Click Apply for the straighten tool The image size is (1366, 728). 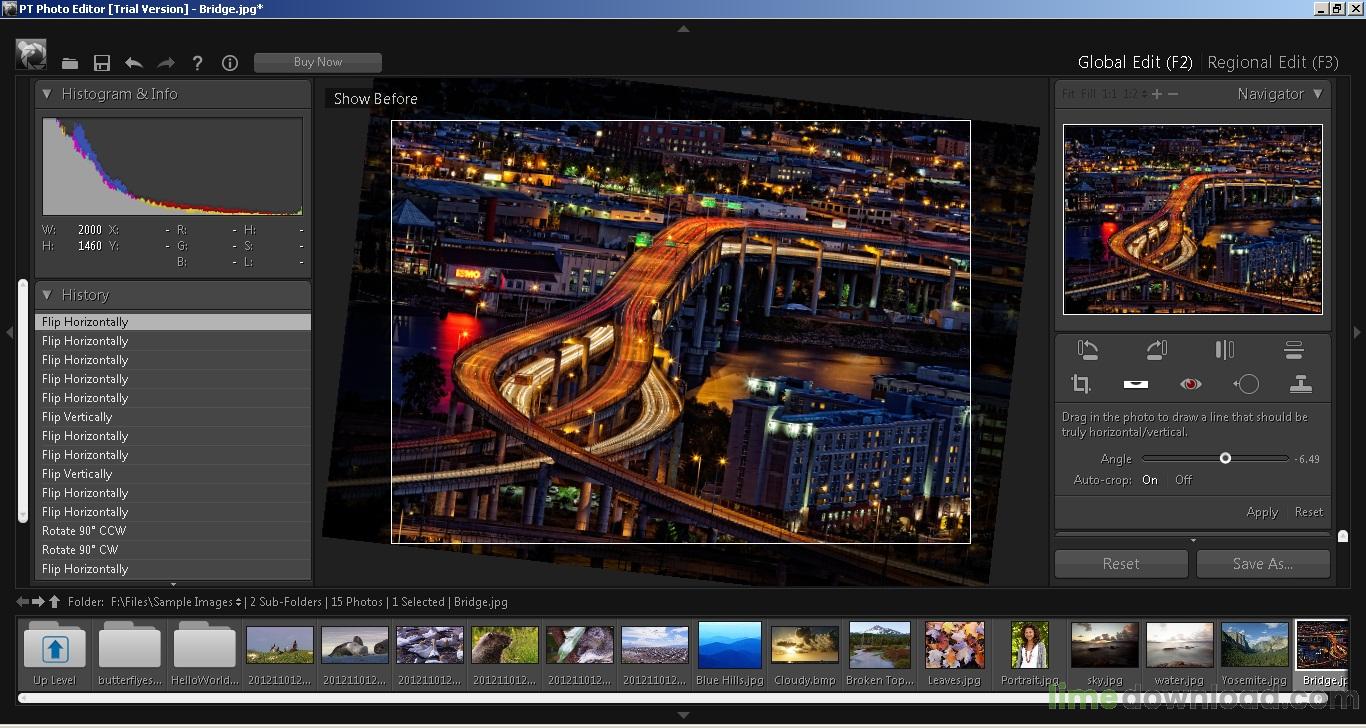click(1262, 512)
